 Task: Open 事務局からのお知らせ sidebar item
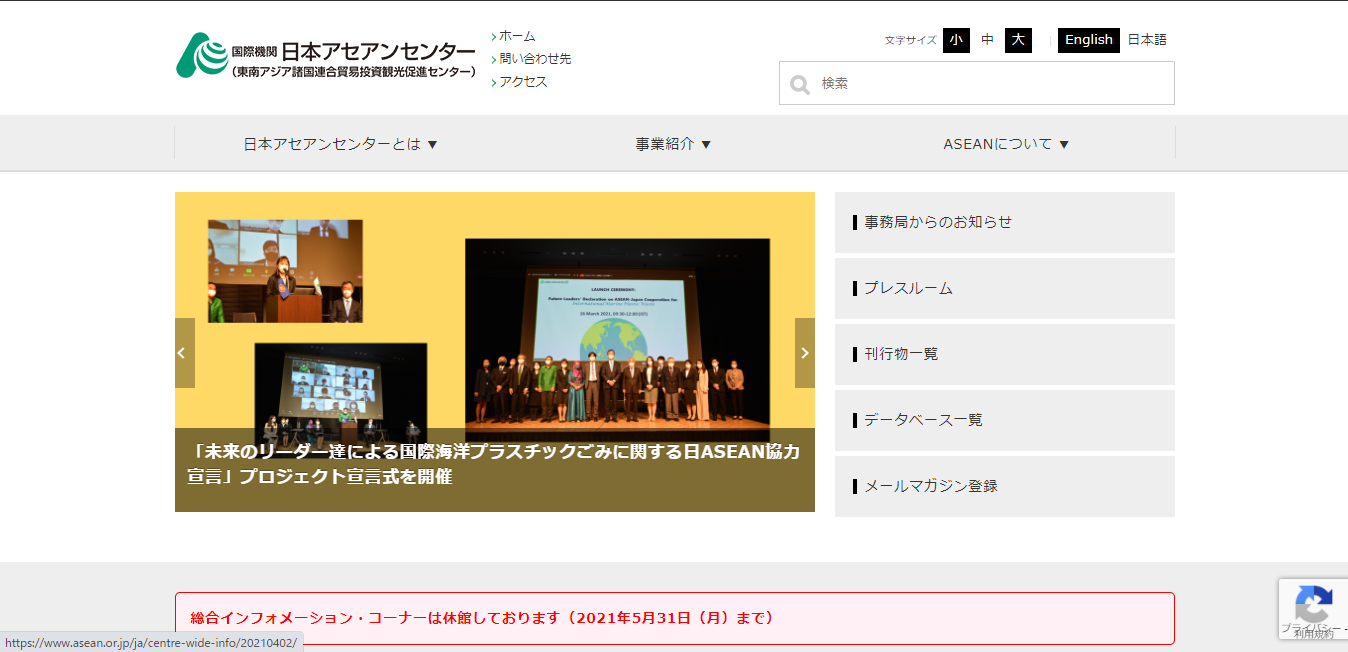tap(1005, 222)
